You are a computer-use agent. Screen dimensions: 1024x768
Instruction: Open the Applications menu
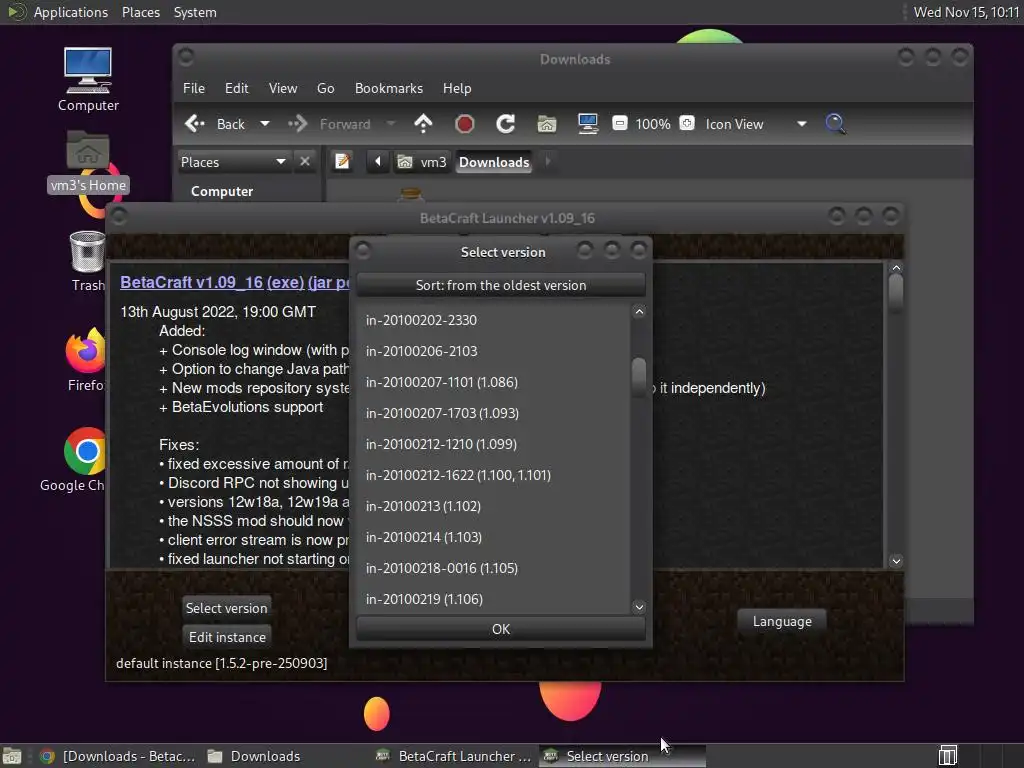57,12
